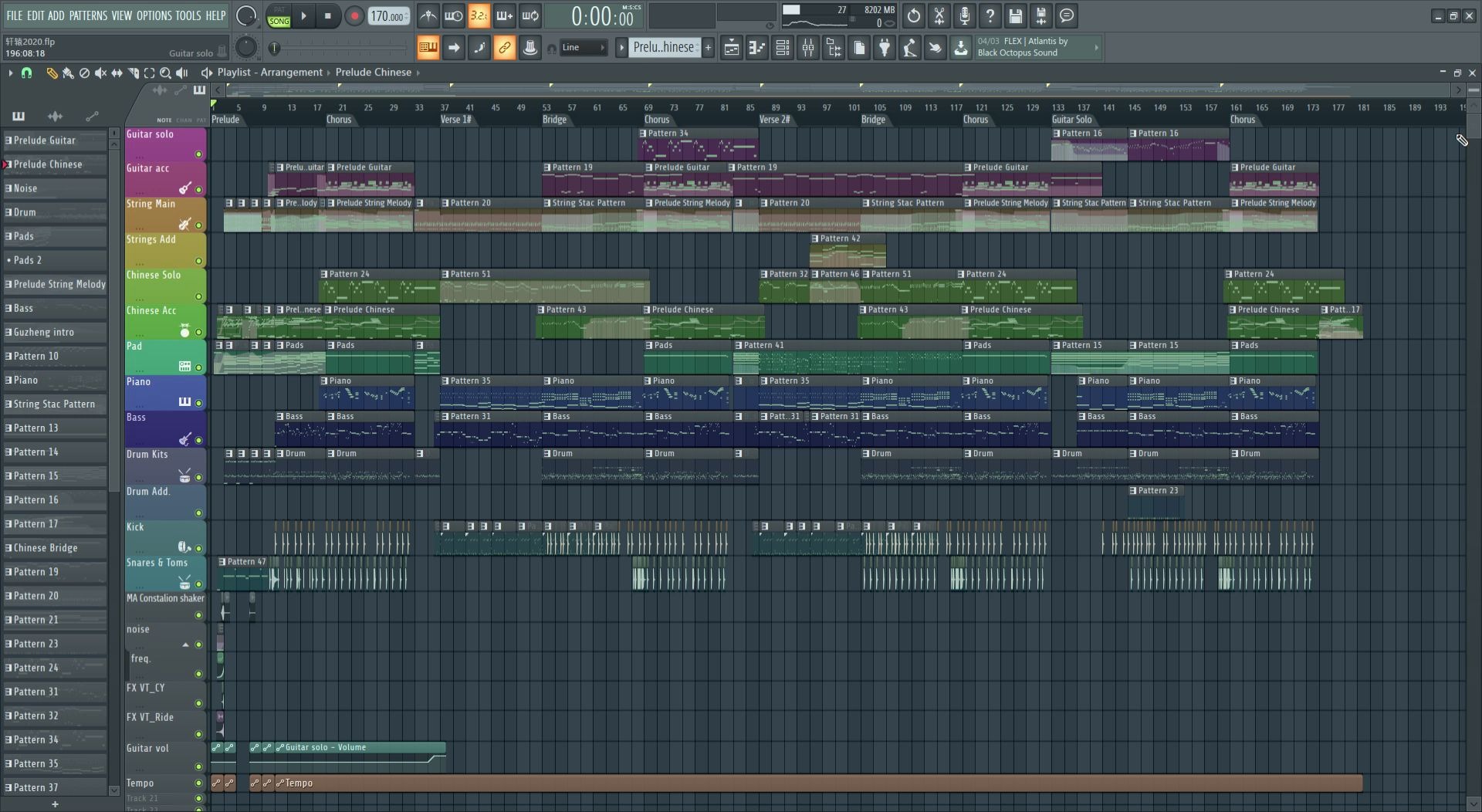Toggle typing keyboard to piano icon
Screen dimensions: 1482x812
coord(428,48)
